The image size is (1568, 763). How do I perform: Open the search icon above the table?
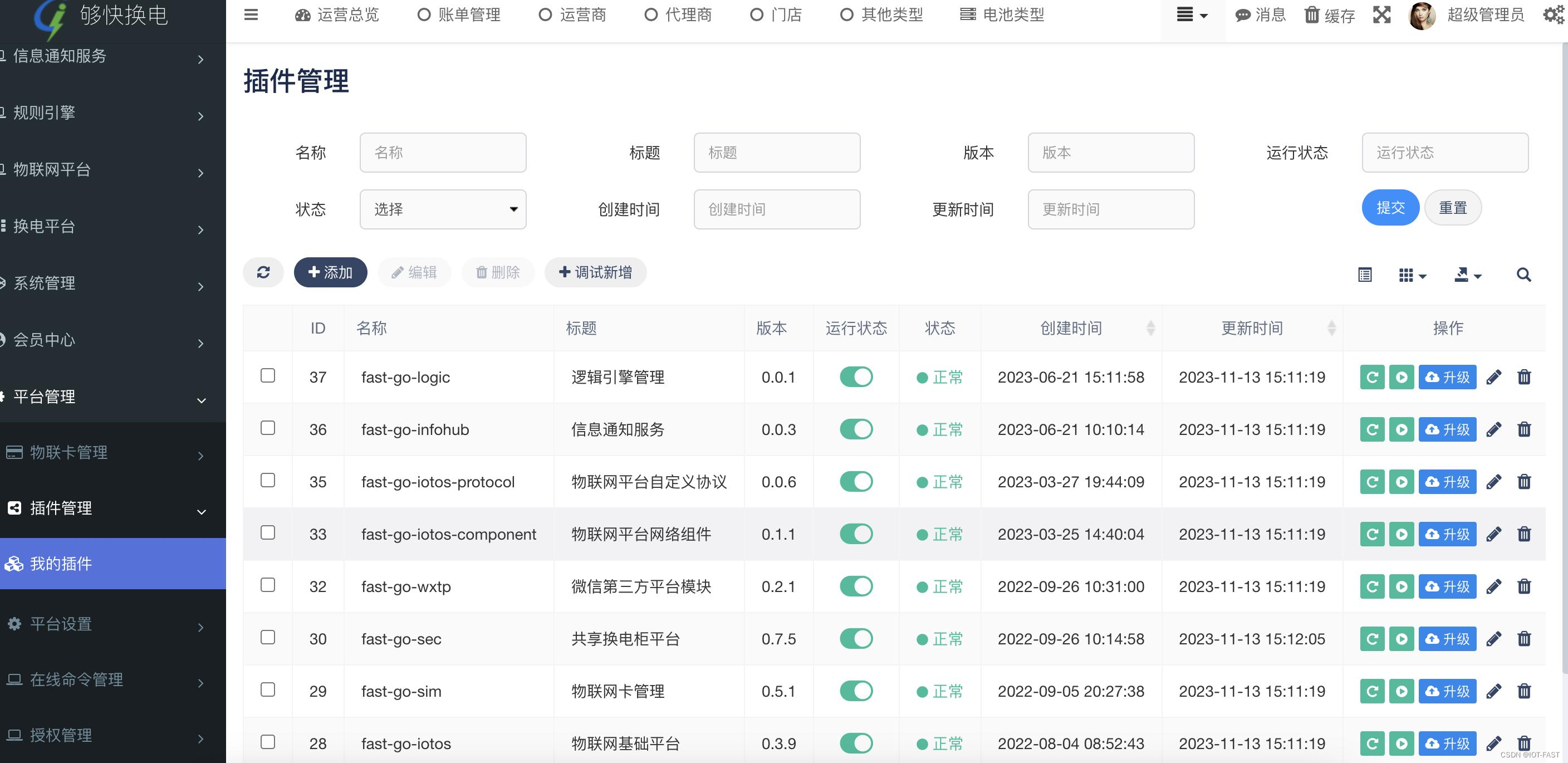coord(1523,275)
